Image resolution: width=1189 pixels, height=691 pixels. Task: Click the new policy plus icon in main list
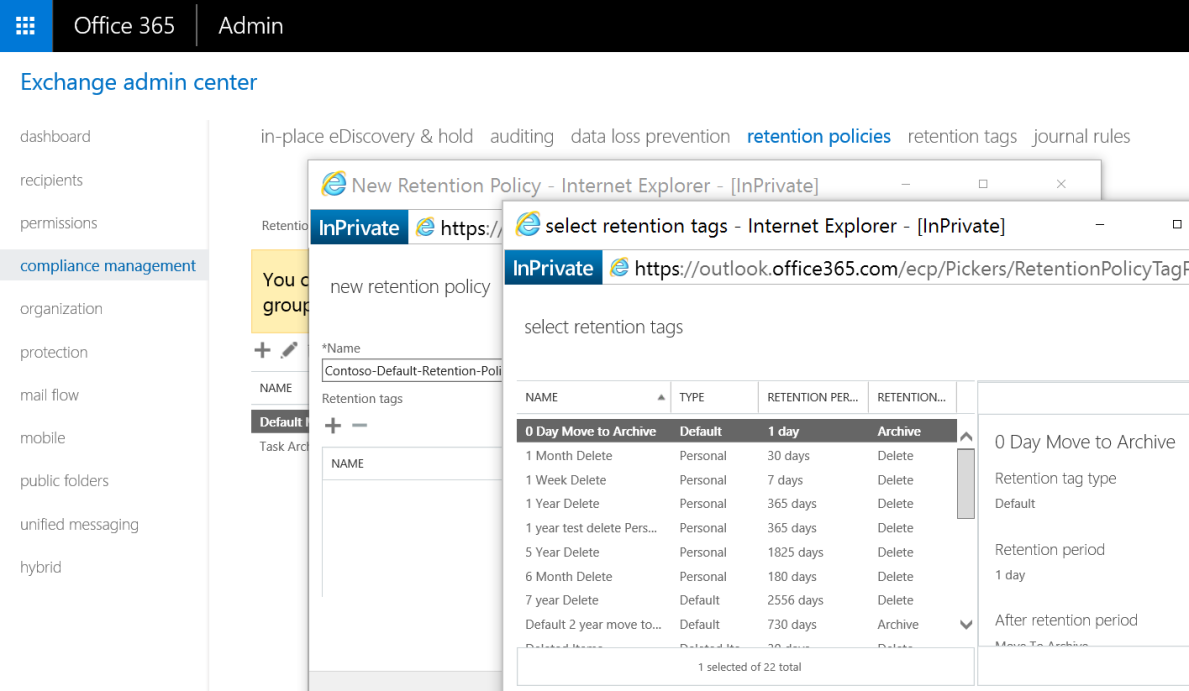(x=262, y=350)
